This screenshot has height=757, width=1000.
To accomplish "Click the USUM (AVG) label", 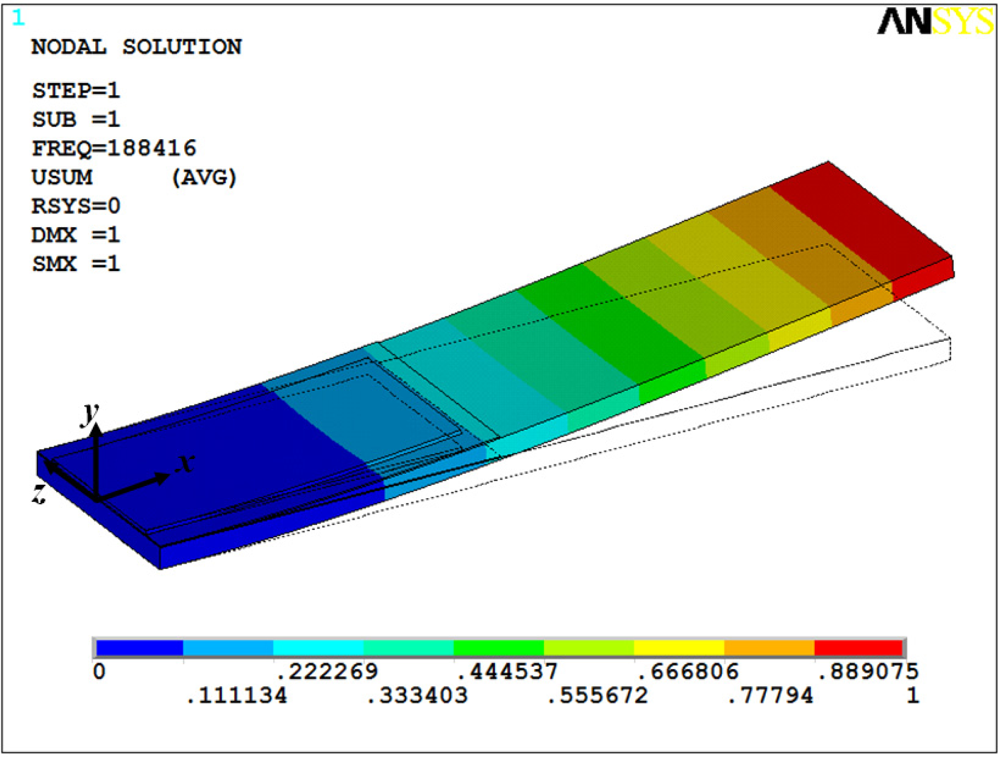I will 134,177.
